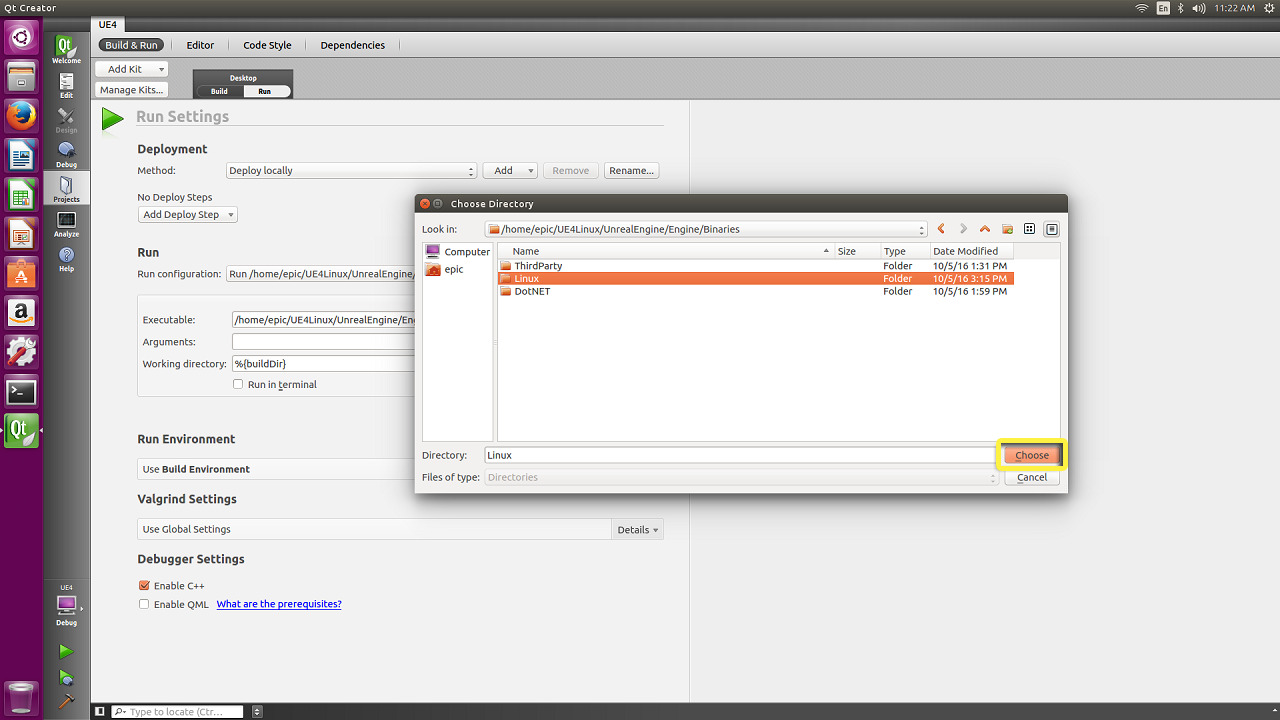Go to parent directory in dialog
This screenshot has width=1280, height=720.
coord(985,229)
